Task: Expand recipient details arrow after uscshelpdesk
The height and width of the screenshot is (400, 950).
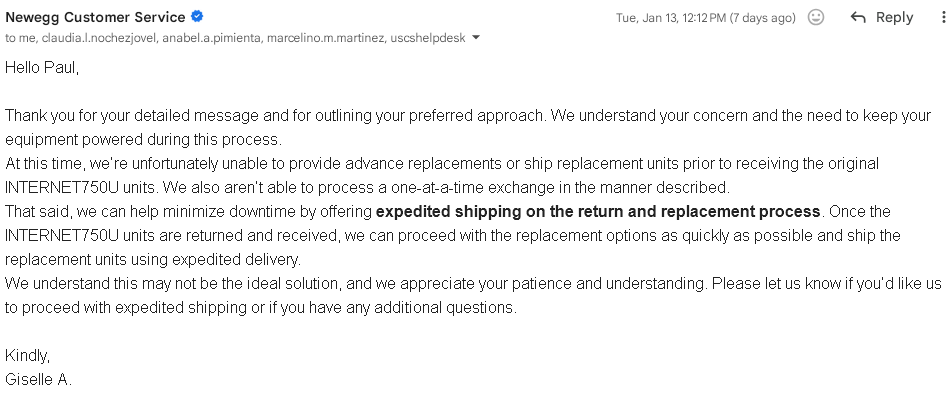Action: [476, 38]
